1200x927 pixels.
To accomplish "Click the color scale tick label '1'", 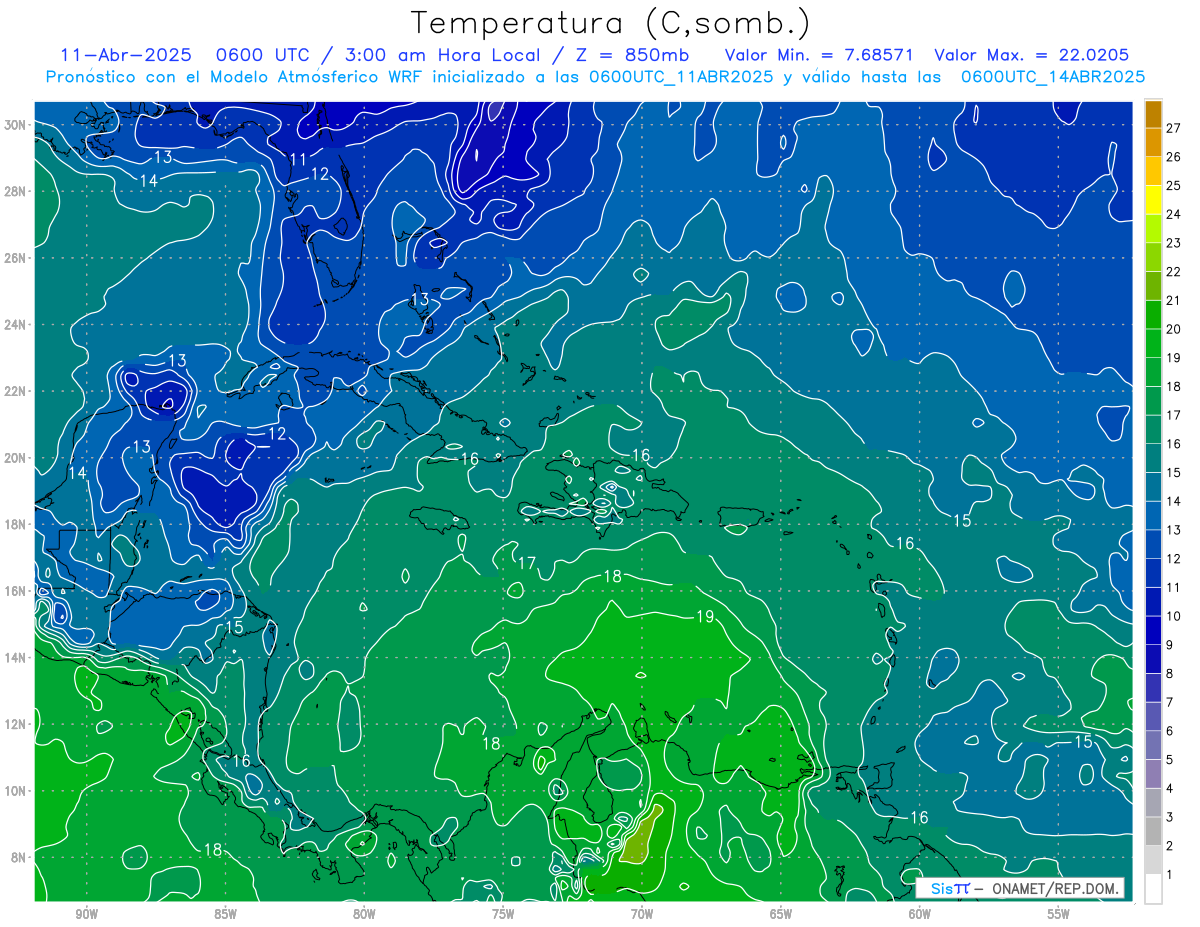I will 1170,875.
